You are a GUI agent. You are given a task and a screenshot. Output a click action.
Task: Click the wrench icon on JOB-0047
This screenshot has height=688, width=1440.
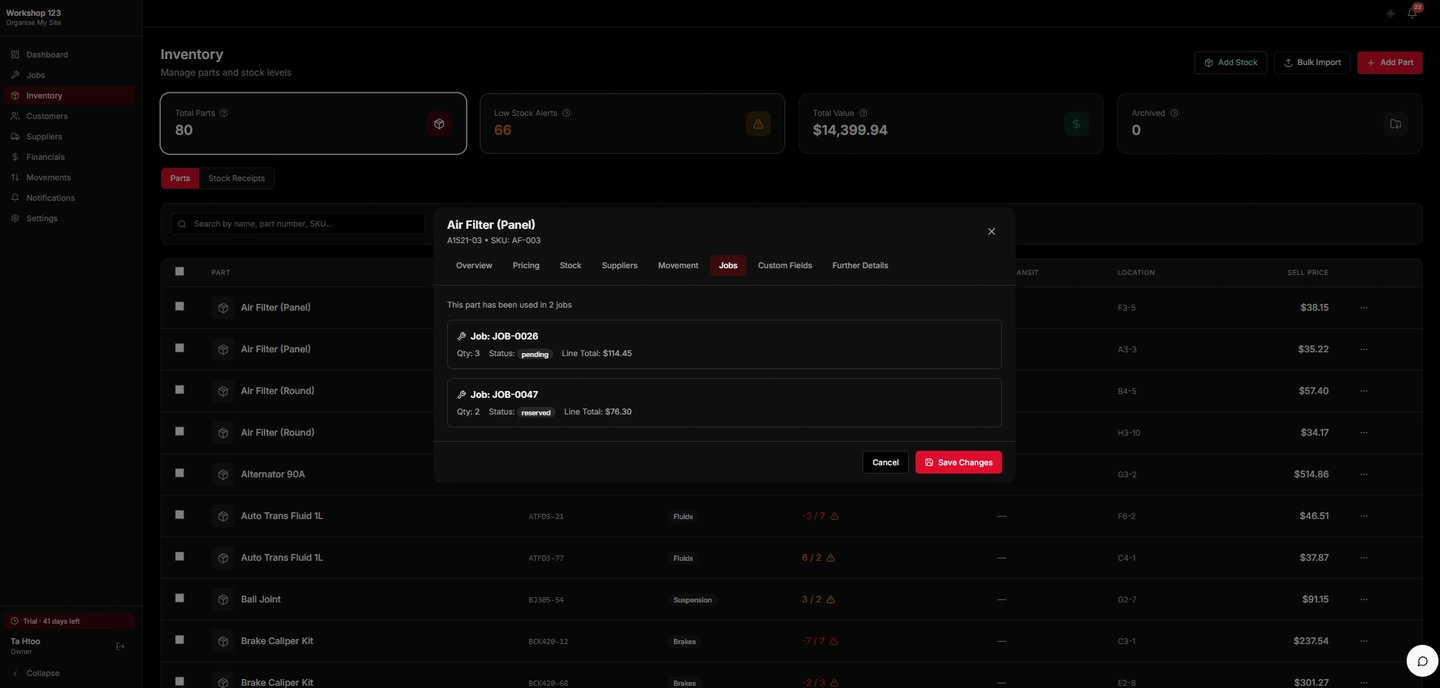[461, 394]
